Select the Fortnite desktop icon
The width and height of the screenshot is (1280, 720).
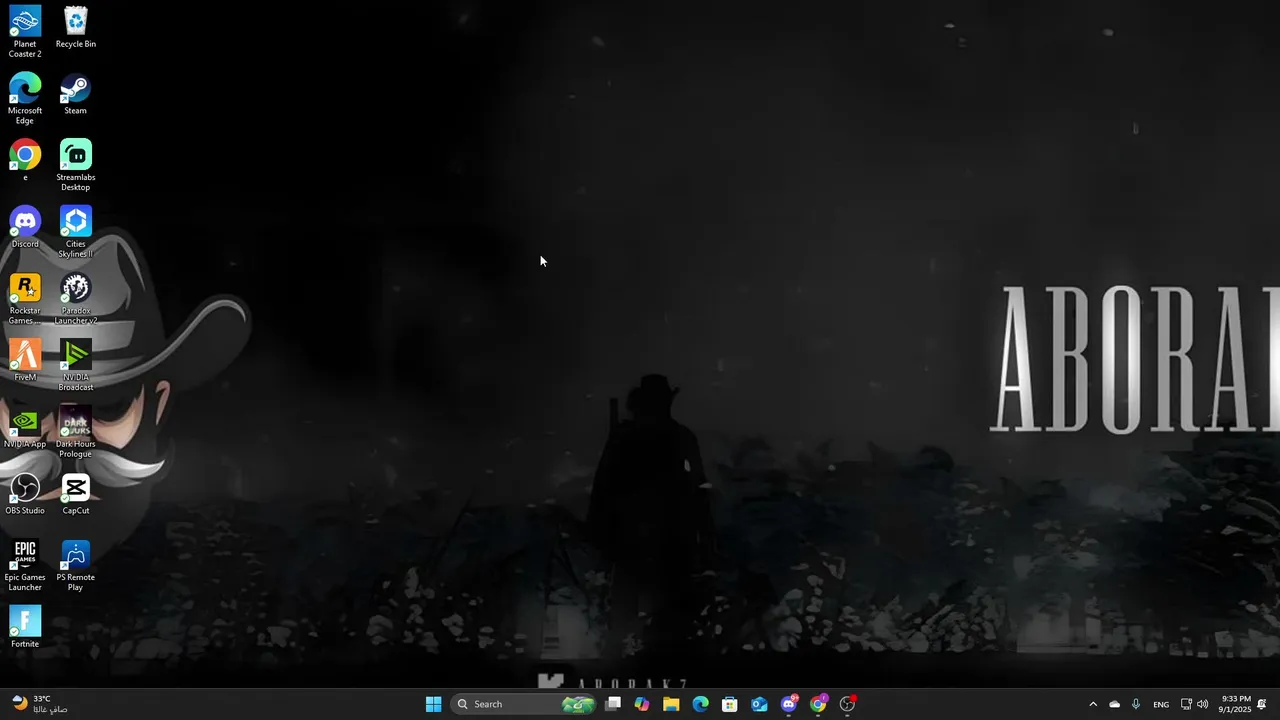[x=25, y=627]
